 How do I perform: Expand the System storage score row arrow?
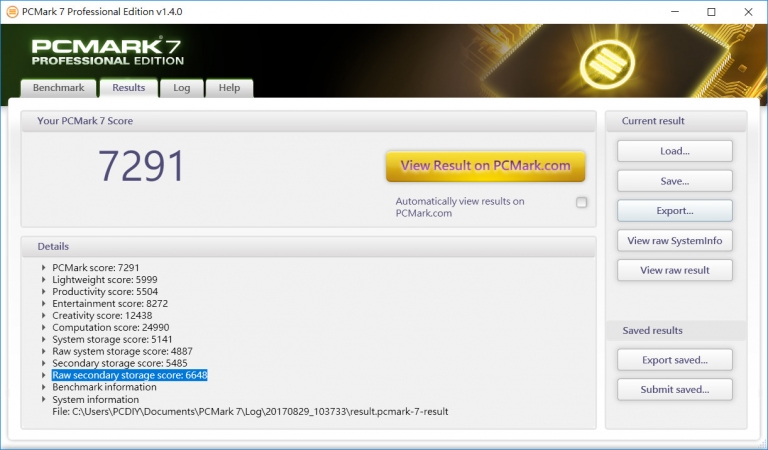pyautogui.click(x=44, y=339)
